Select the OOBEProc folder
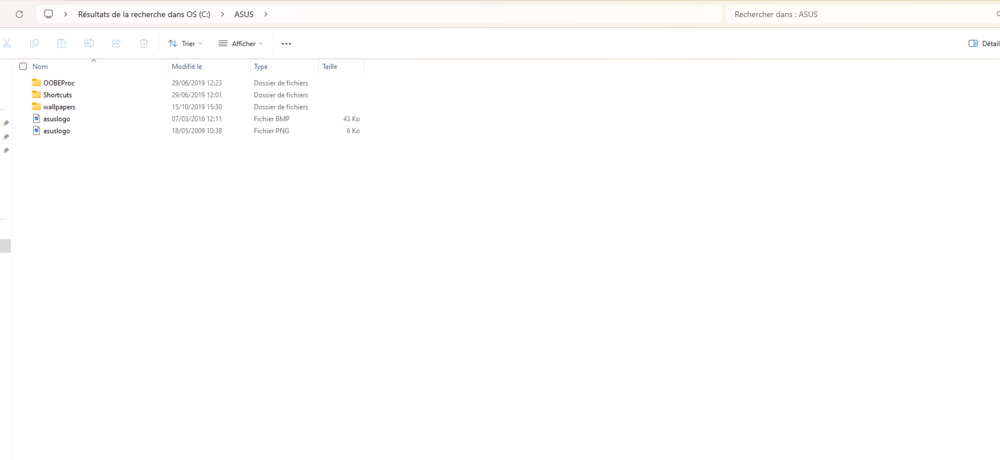This screenshot has width=1000, height=460. [x=58, y=83]
